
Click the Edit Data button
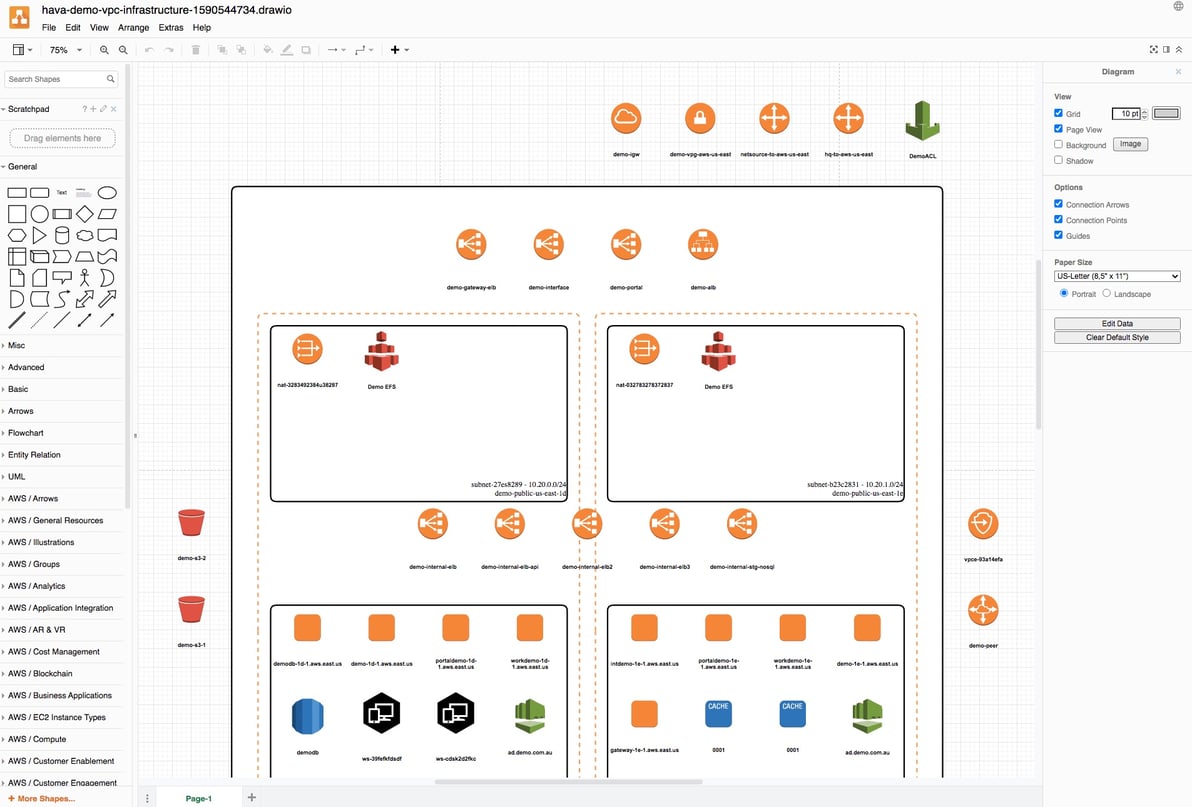click(1117, 323)
